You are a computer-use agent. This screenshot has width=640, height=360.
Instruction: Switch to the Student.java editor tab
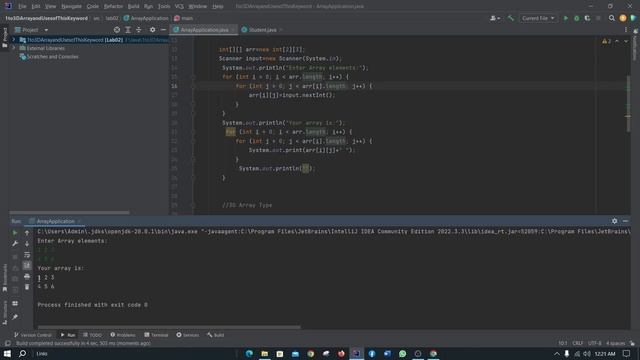click(262, 30)
